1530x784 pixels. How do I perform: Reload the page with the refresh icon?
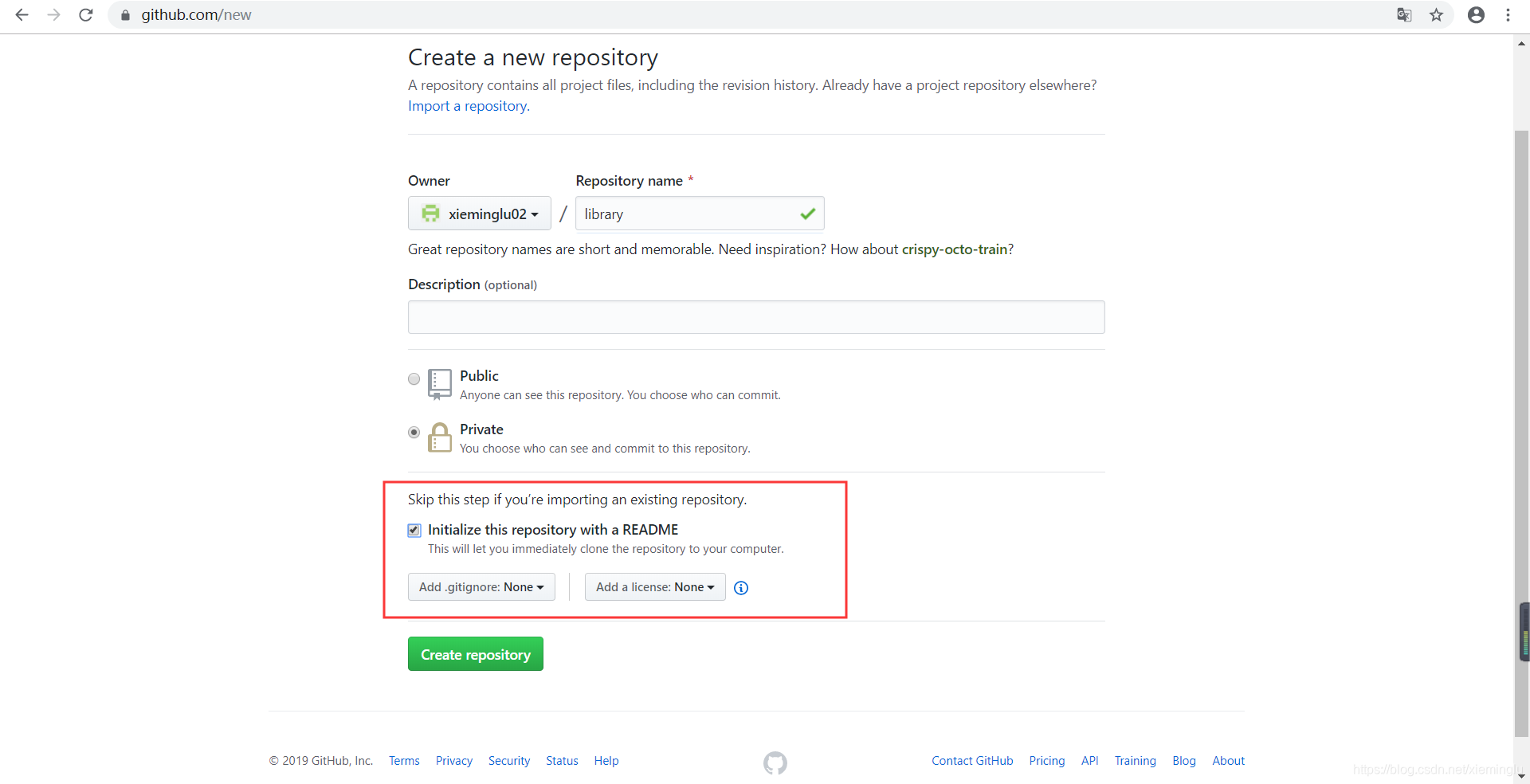pos(86,15)
